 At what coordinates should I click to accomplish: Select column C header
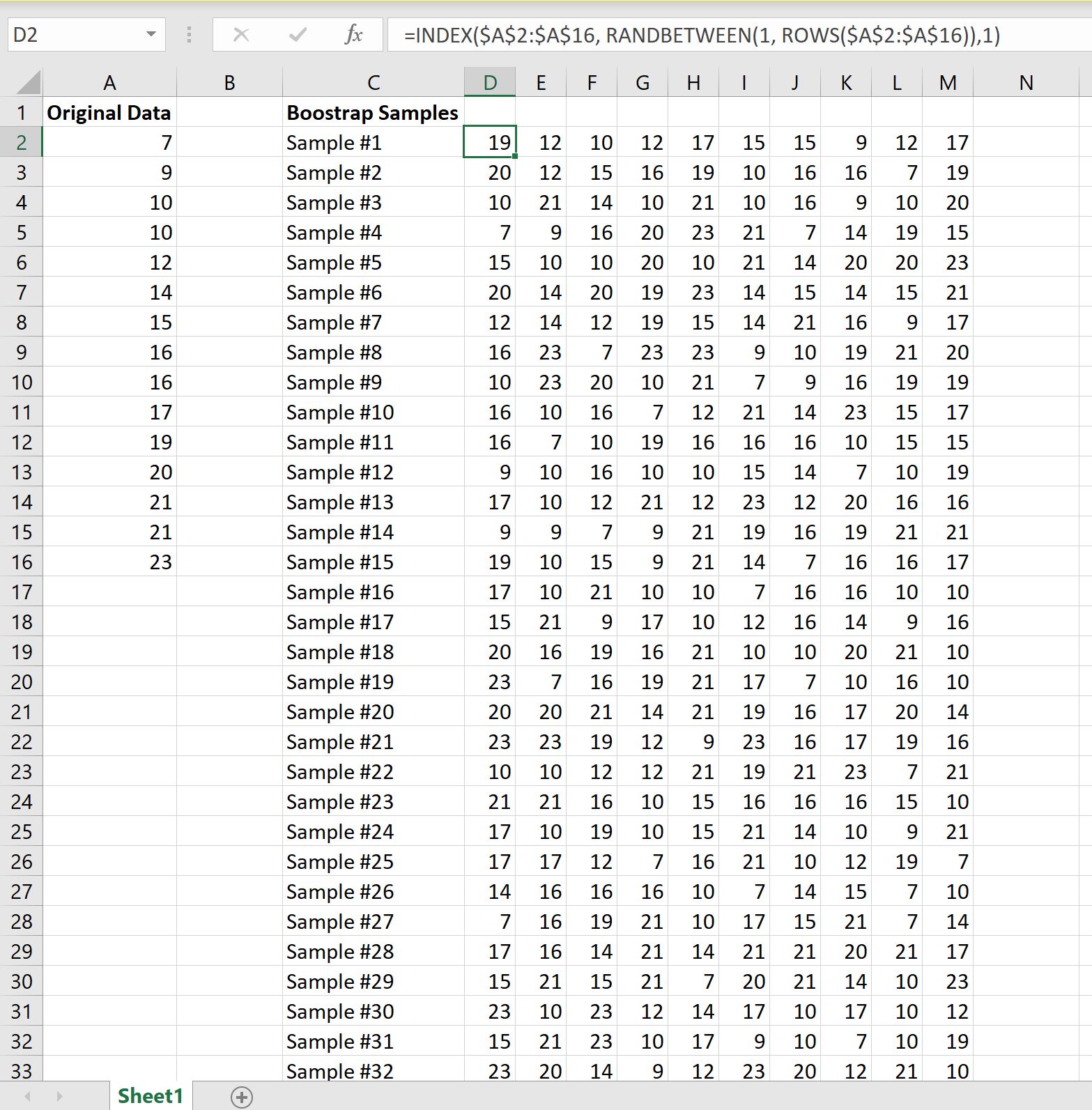(x=374, y=82)
